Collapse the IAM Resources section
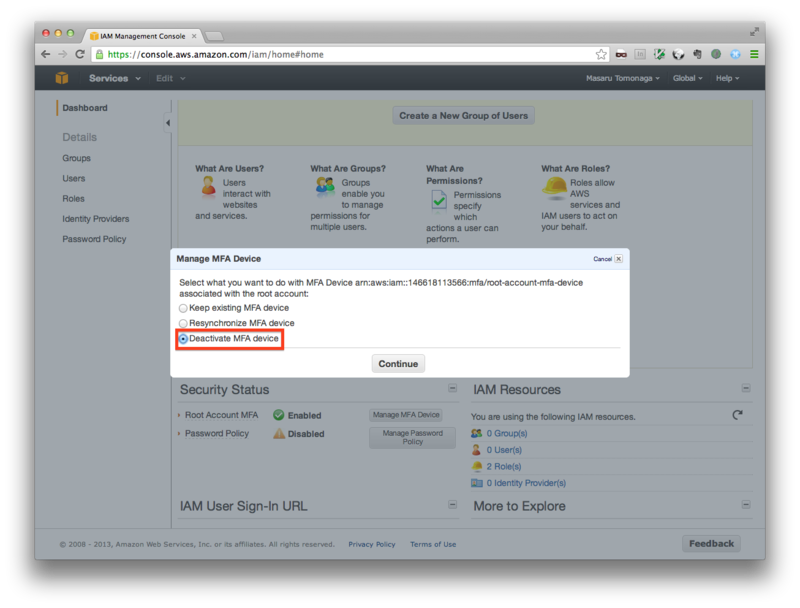 [746, 388]
